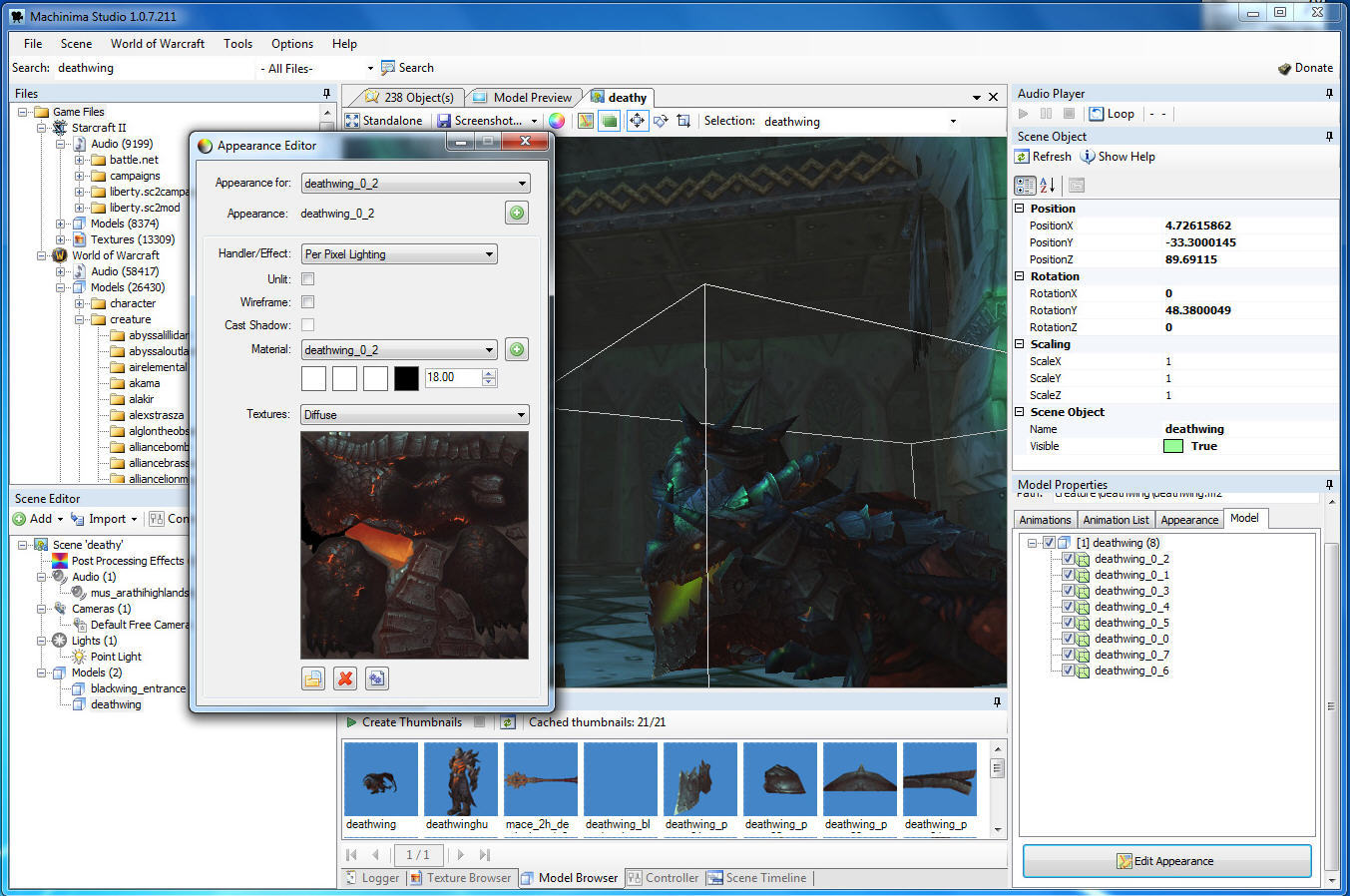Toggle Loop in the Audio Player
1350x896 pixels.
tap(1112, 114)
